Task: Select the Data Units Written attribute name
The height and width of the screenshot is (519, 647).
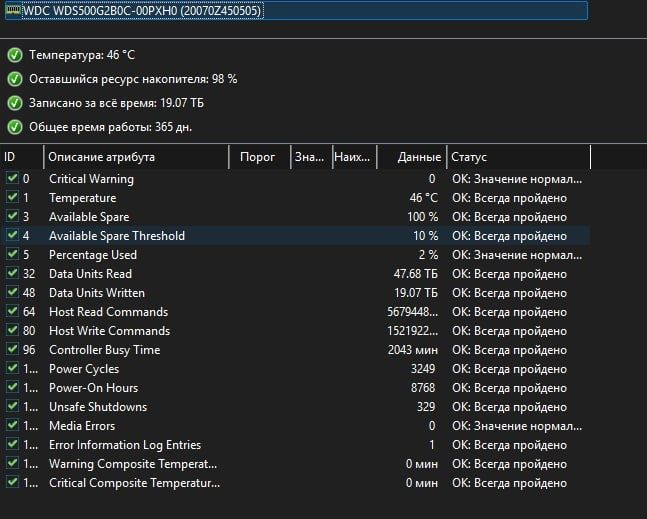Action: pos(97,293)
